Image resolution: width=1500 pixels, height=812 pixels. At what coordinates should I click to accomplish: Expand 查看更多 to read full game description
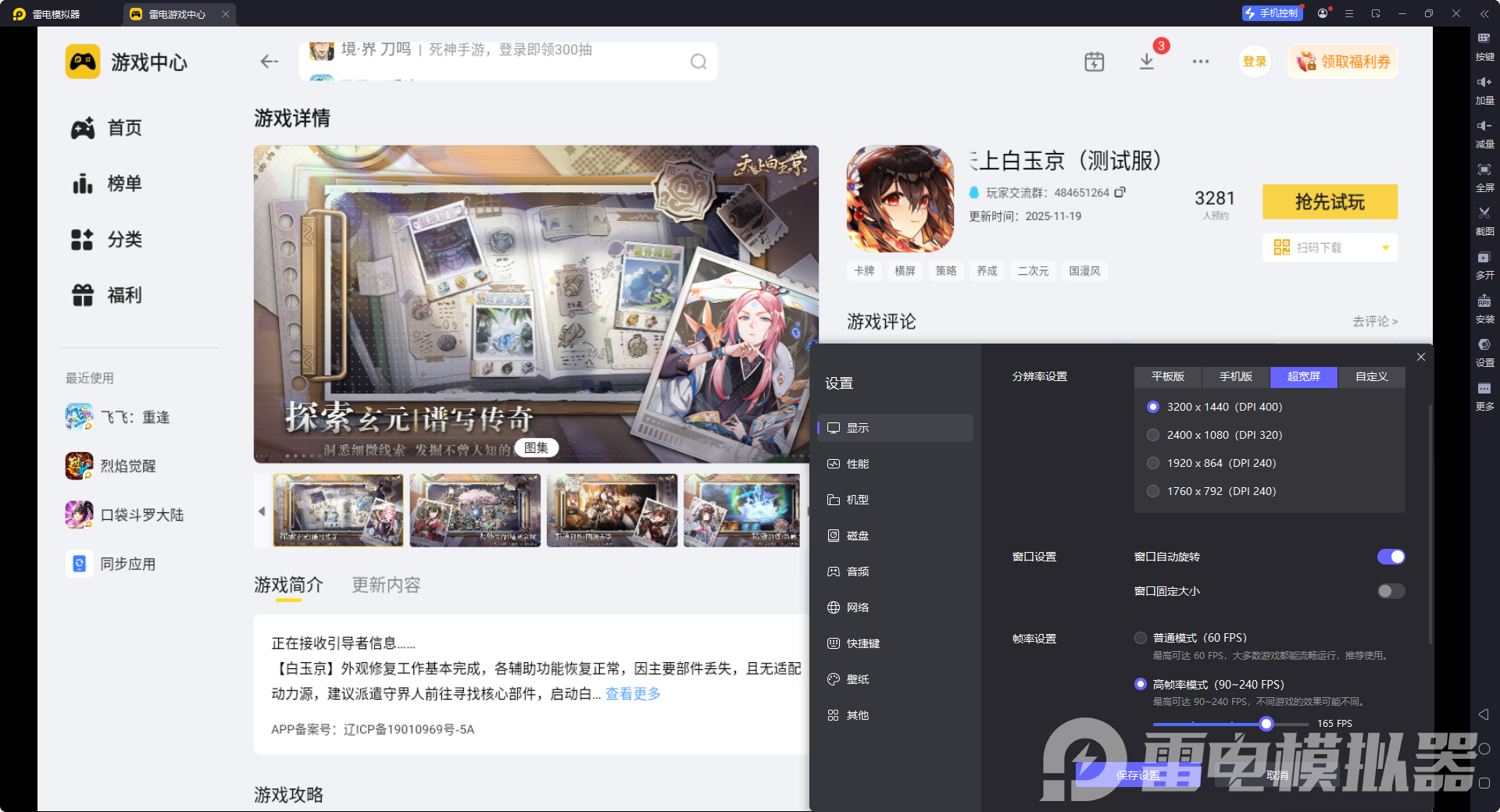632,693
